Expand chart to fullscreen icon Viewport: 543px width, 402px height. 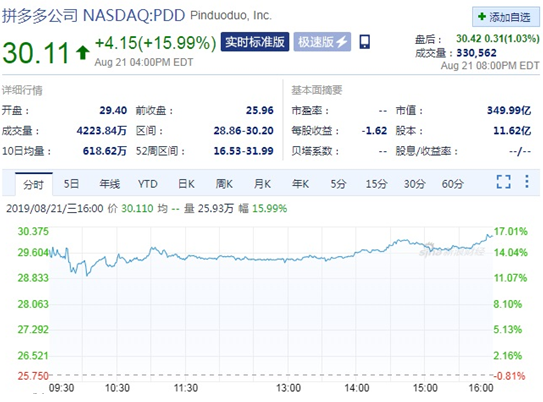pyautogui.click(x=503, y=181)
